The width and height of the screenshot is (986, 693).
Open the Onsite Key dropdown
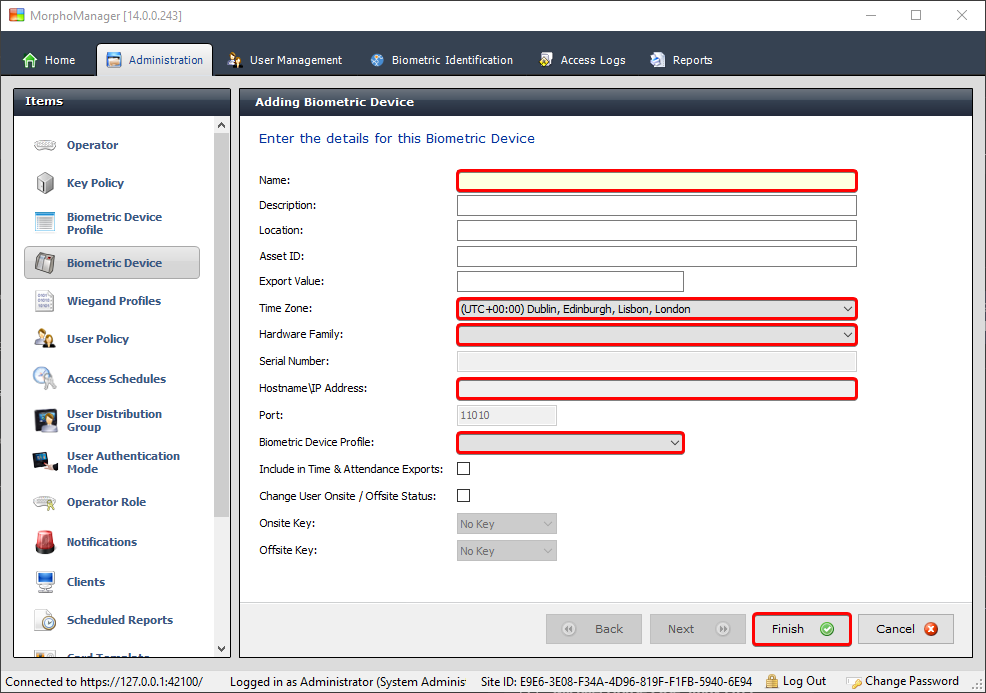(506, 524)
